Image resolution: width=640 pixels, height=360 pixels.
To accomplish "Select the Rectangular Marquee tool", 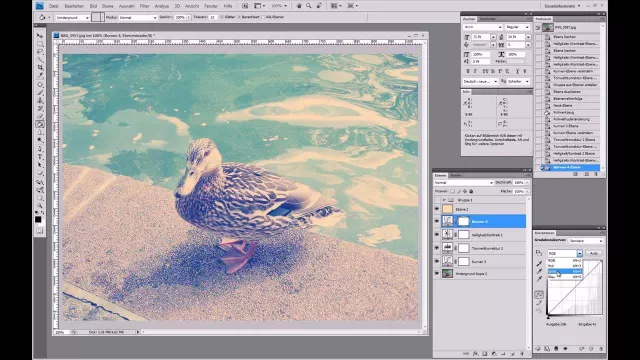I will tap(40, 44).
